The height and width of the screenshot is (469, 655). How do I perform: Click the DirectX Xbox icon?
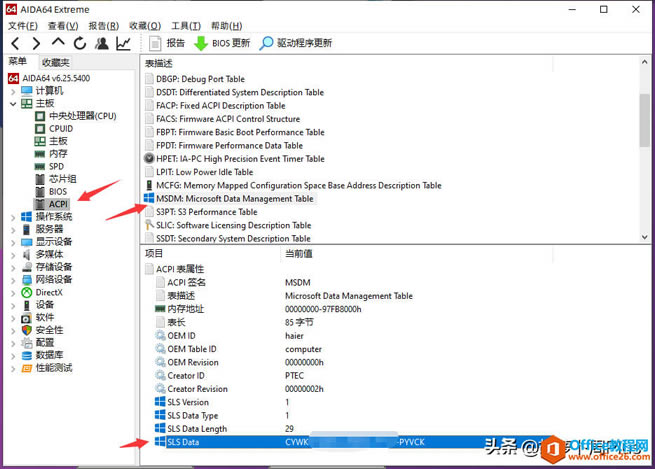click(26, 292)
